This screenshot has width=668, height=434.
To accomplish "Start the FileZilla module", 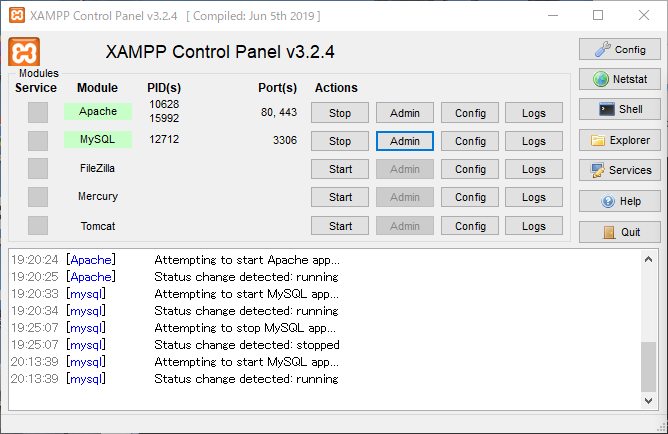I will tap(340, 169).
